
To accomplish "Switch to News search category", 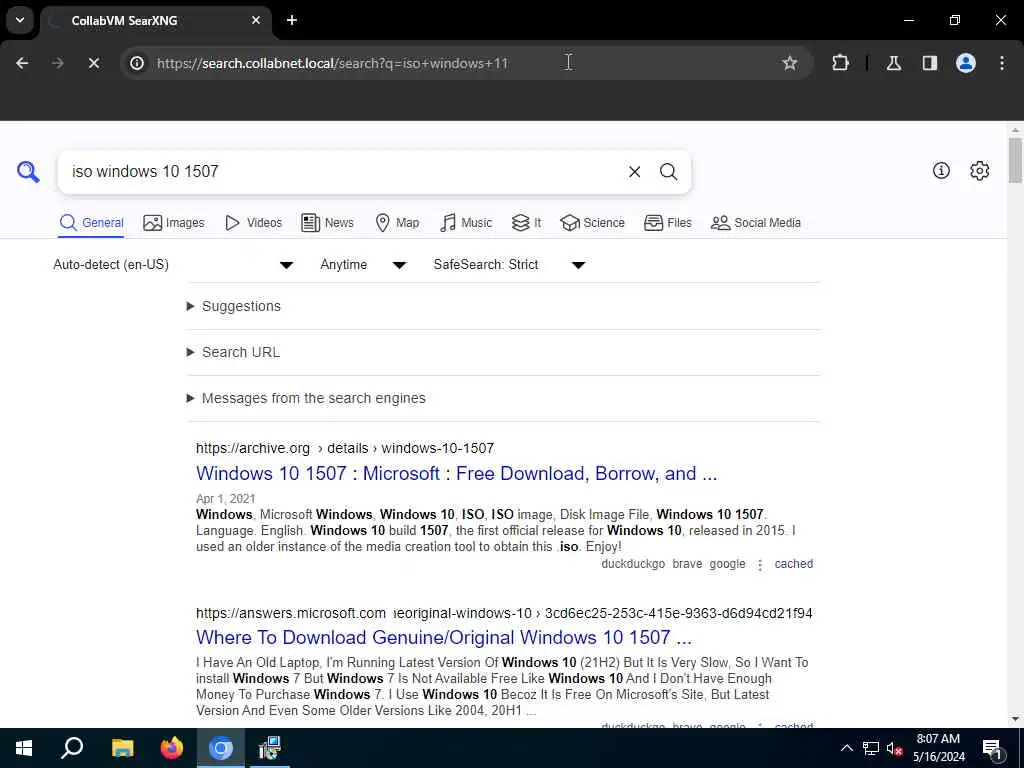I will pyautogui.click(x=327, y=223).
